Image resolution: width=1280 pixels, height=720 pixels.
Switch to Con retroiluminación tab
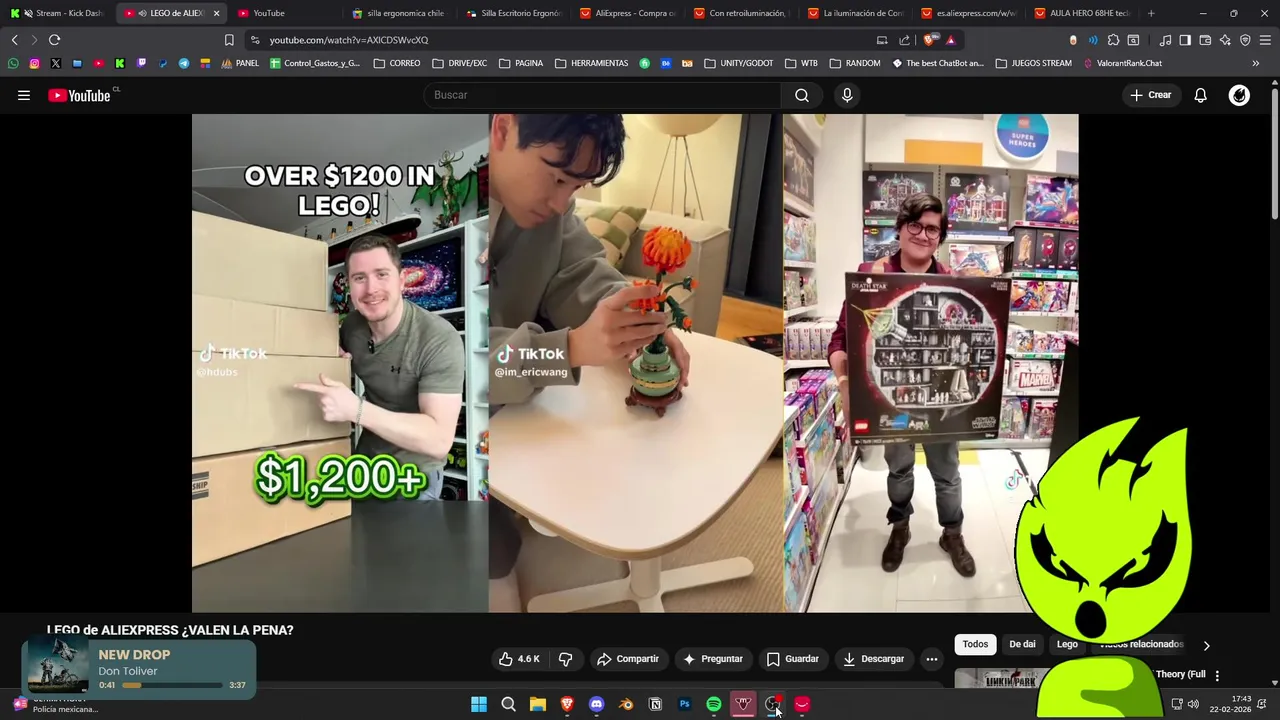point(741,13)
